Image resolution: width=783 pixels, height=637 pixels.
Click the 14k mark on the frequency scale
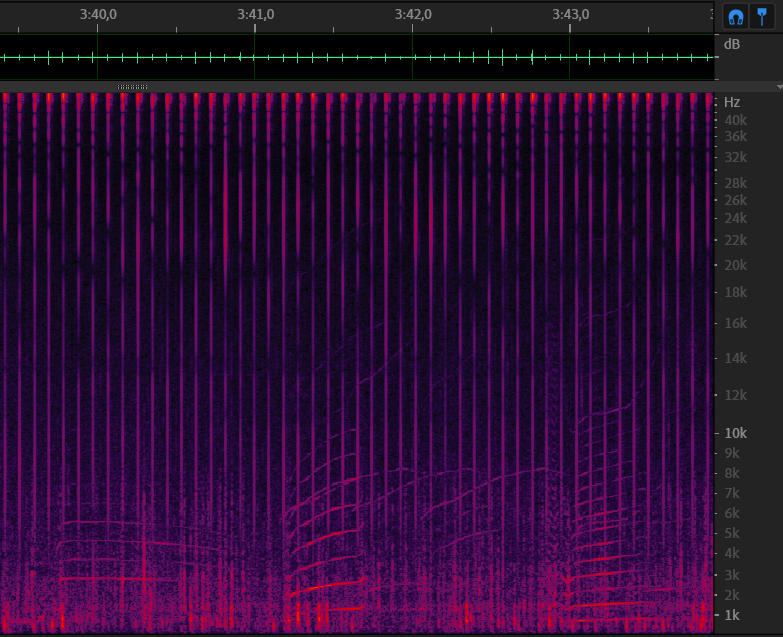click(x=736, y=358)
